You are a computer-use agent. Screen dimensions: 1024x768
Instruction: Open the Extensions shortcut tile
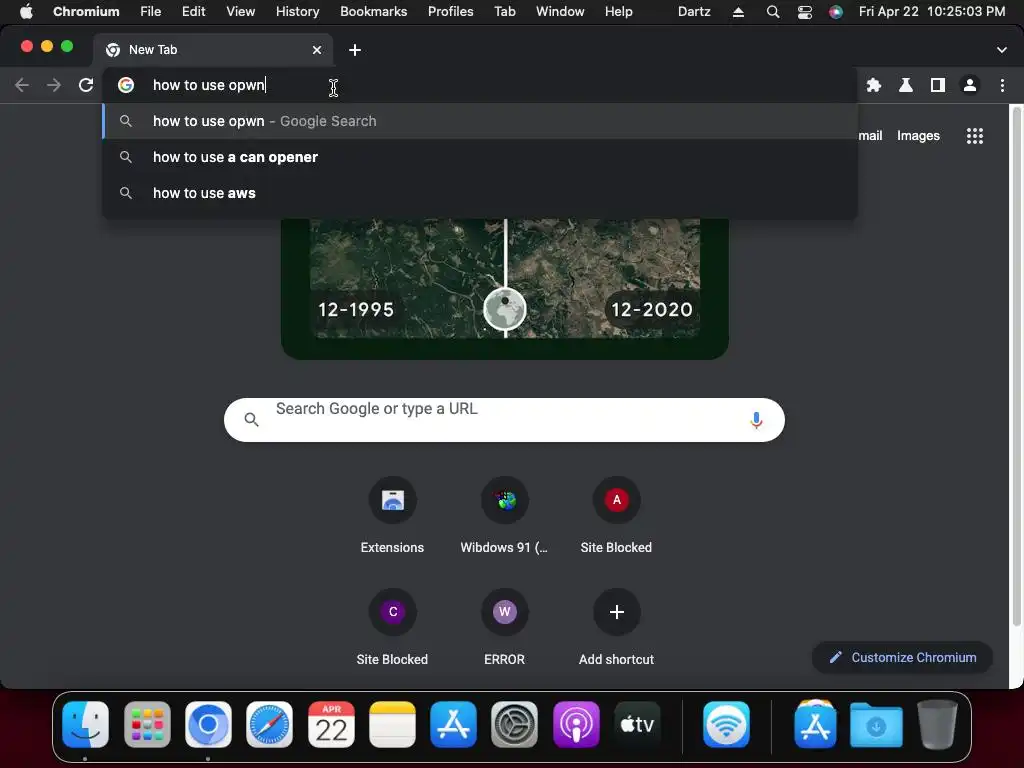[x=392, y=516]
